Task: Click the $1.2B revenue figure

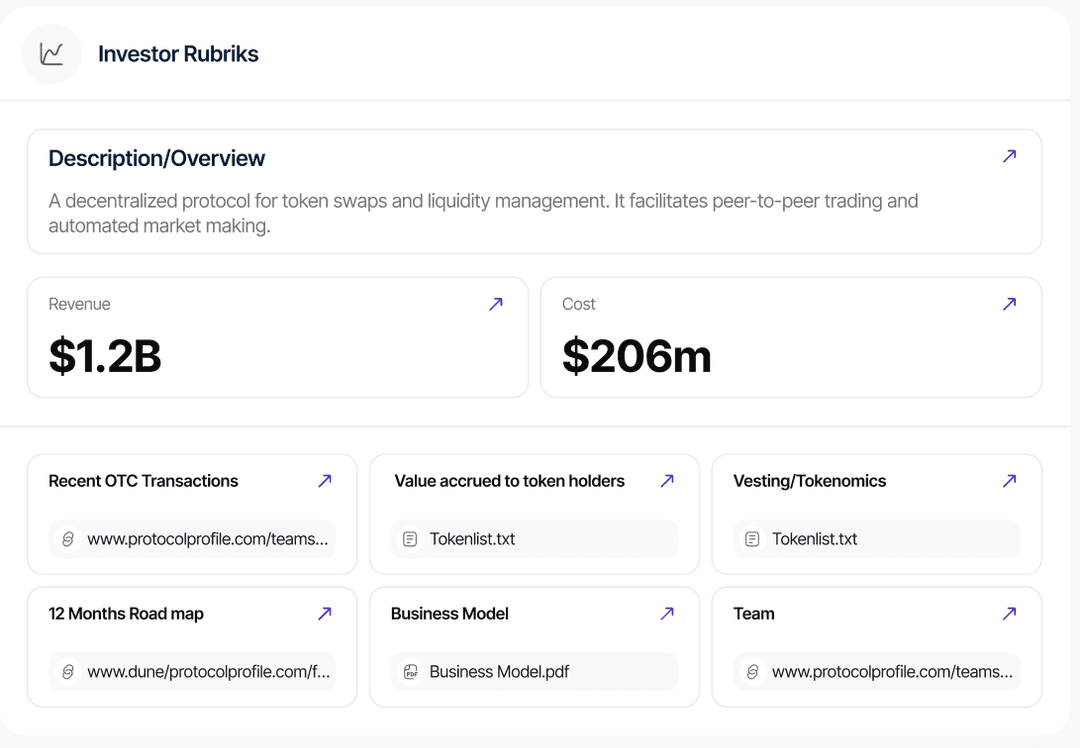Action: click(105, 356)
